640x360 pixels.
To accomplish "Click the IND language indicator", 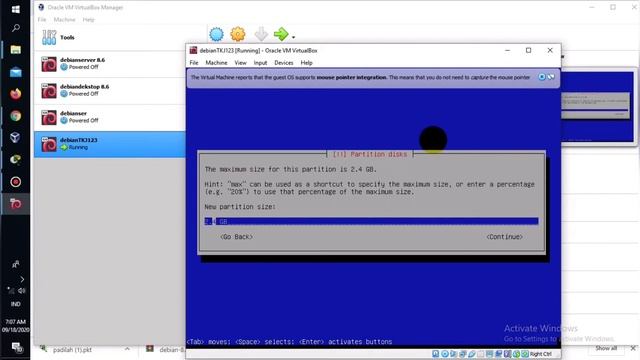I will (16, 304).
